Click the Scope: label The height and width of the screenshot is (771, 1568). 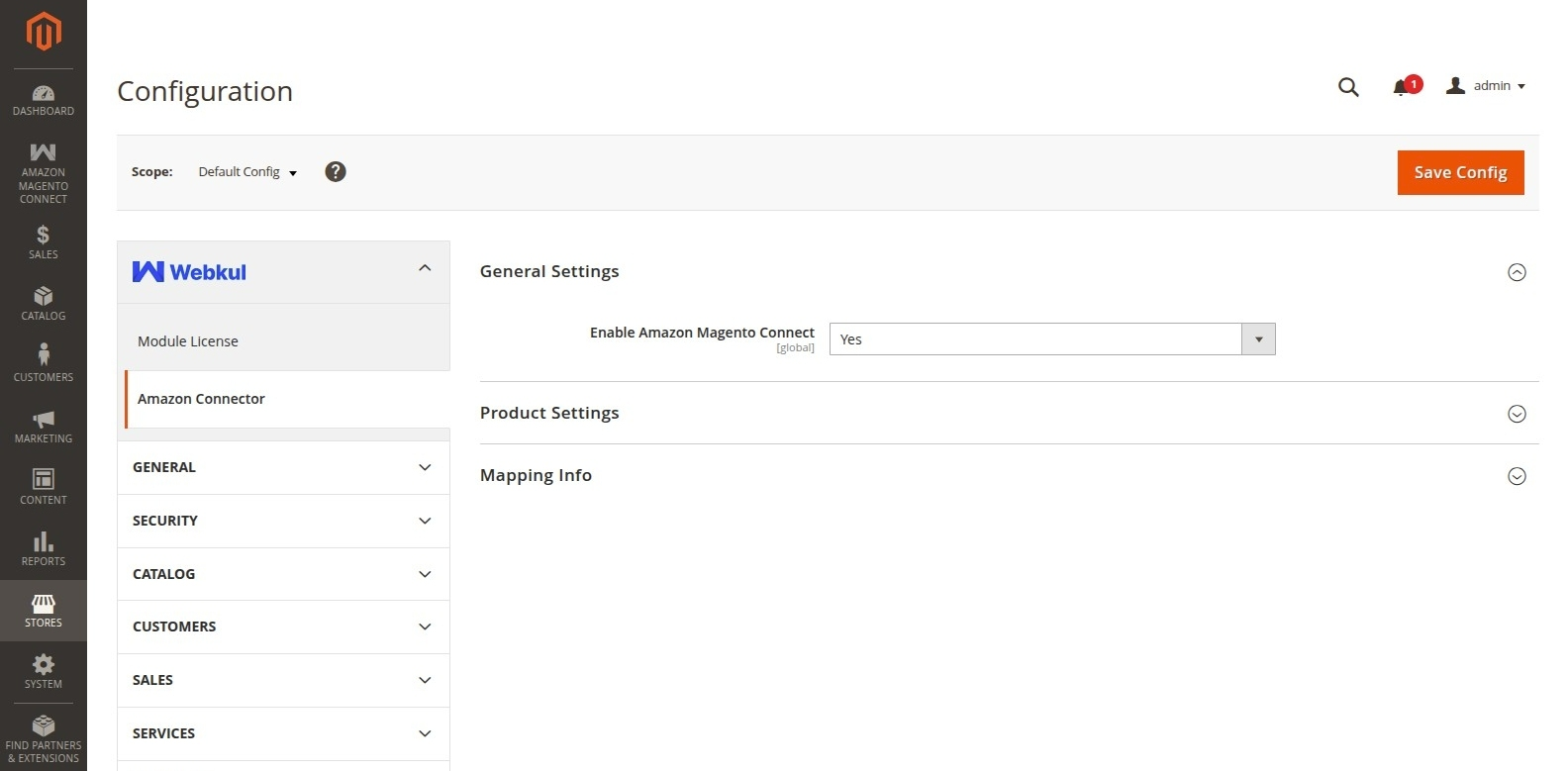152,172
